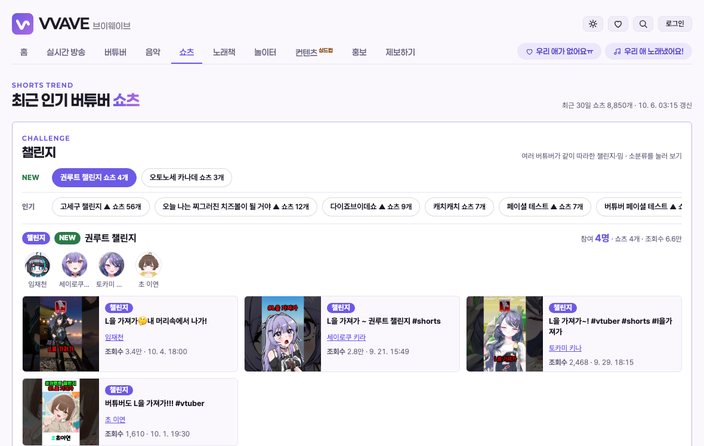The height and width of the screenshot is (446, 704).
Task: Open the 노래책 nav tab
Action: coord(224,52)
